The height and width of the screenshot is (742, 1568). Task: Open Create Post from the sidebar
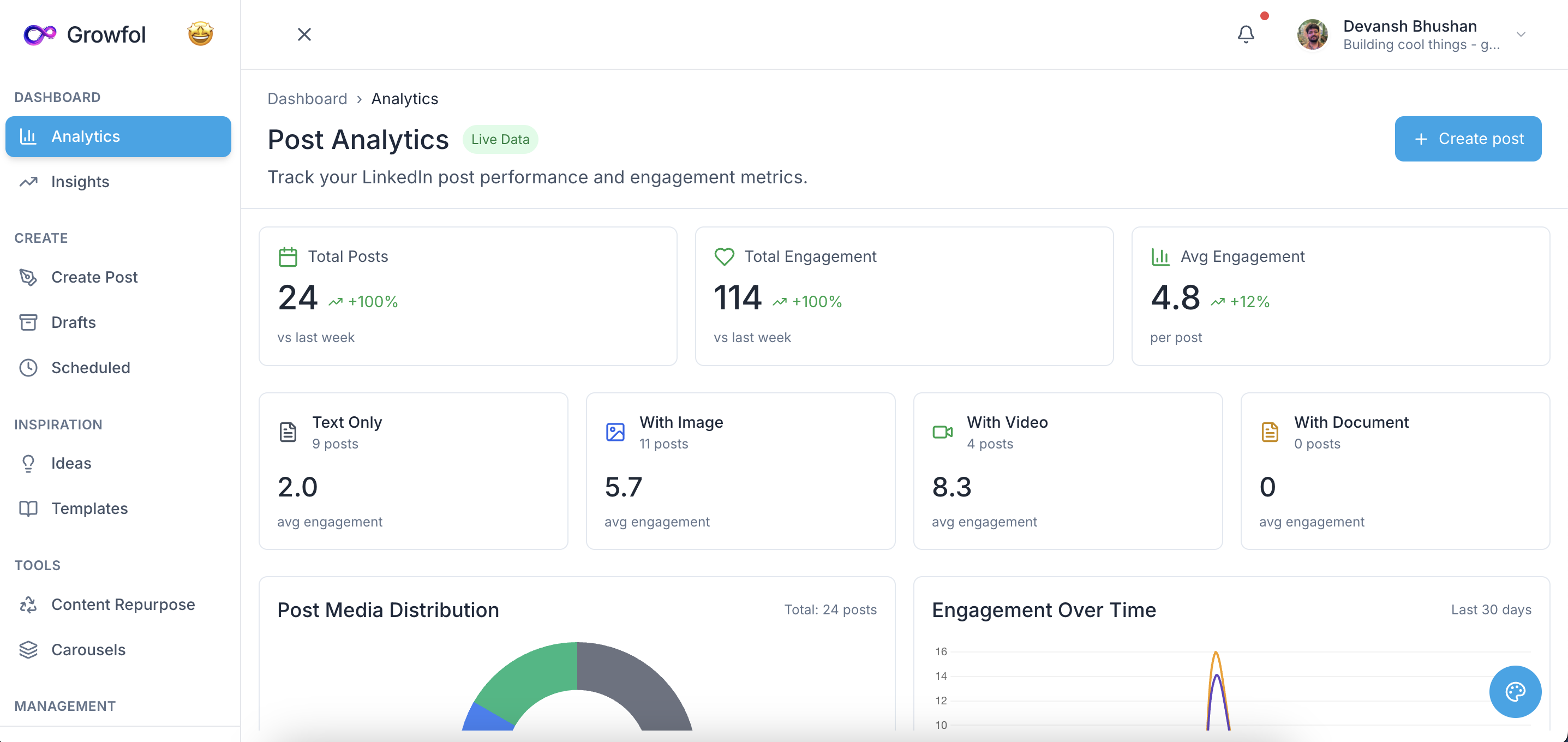[x=118, y=277]
